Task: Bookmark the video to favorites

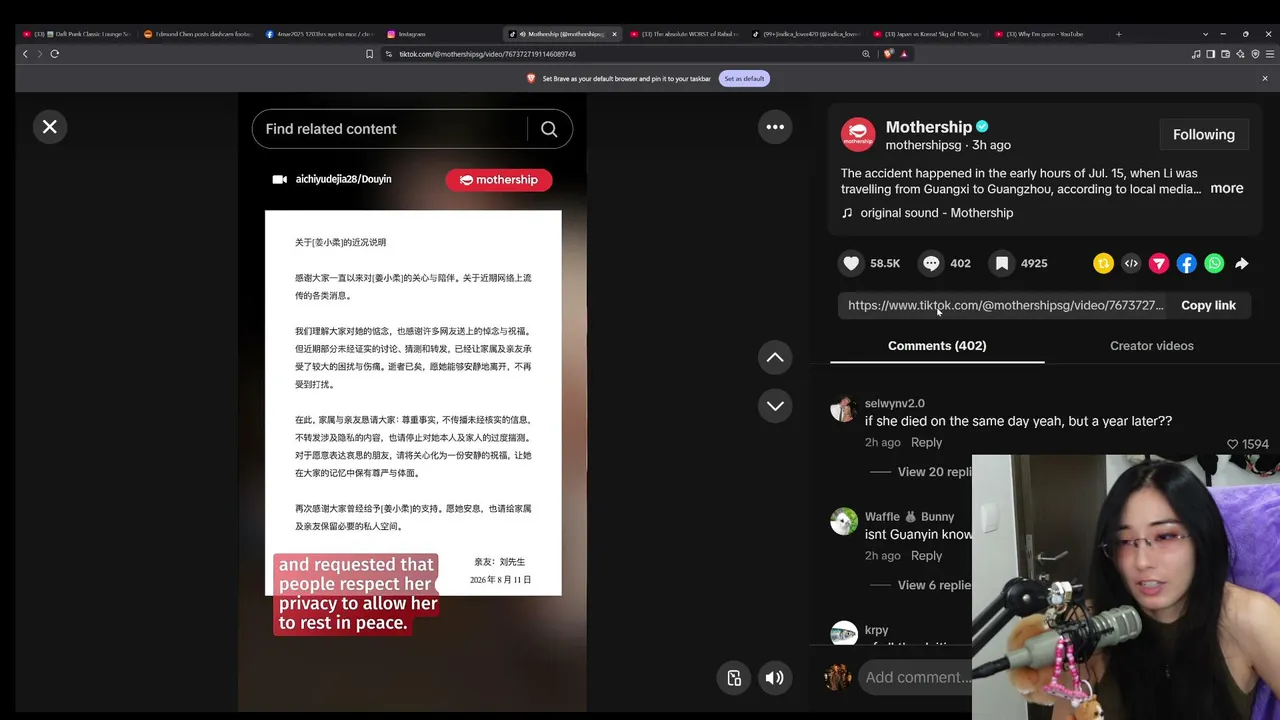Action: [1002, 263]
